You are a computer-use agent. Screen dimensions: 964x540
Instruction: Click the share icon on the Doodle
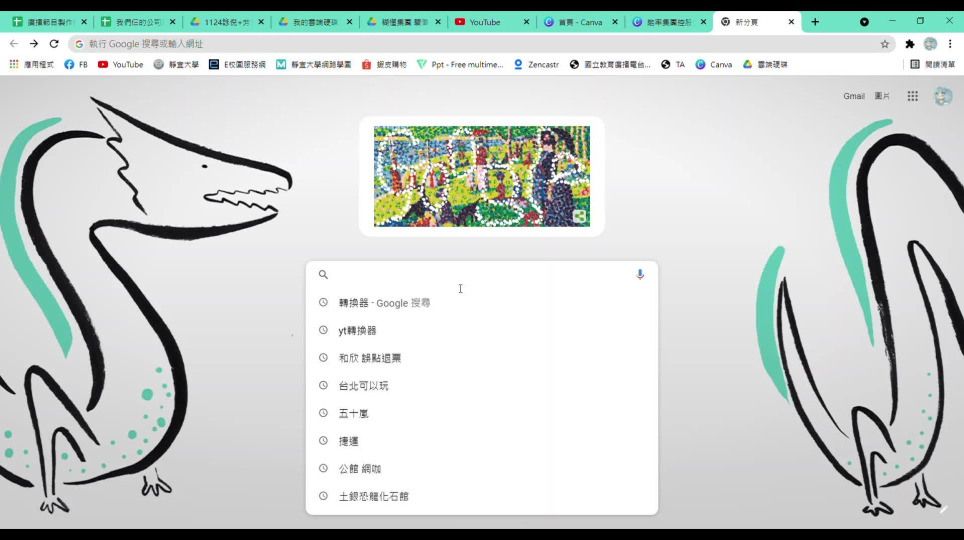pos(579,216)
